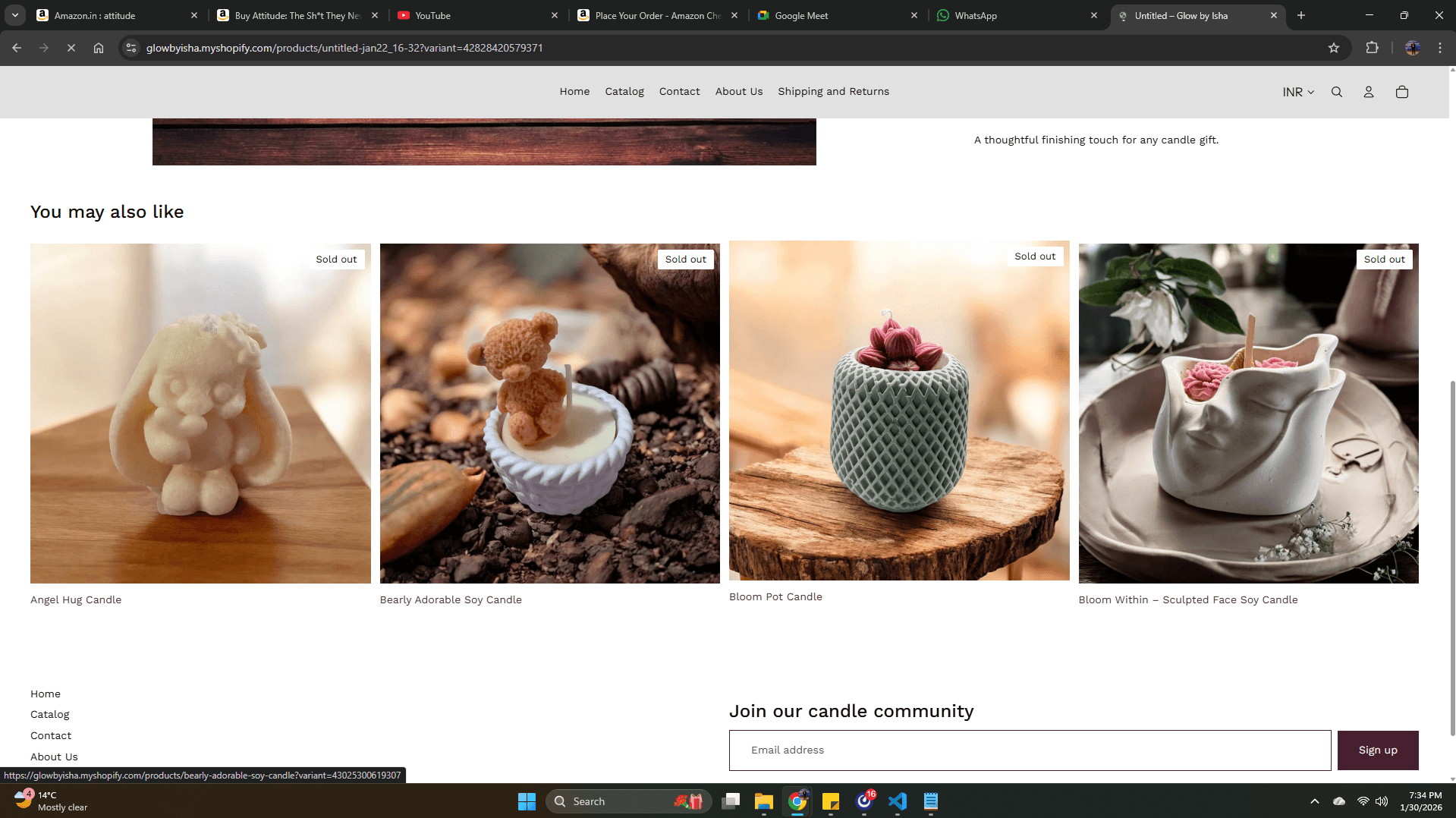The height and width of the screenshot is (818, 1456).
Task: Open Wi-Fi network settings in tray
Action: pyautogui.click(x=1363, y=801)
